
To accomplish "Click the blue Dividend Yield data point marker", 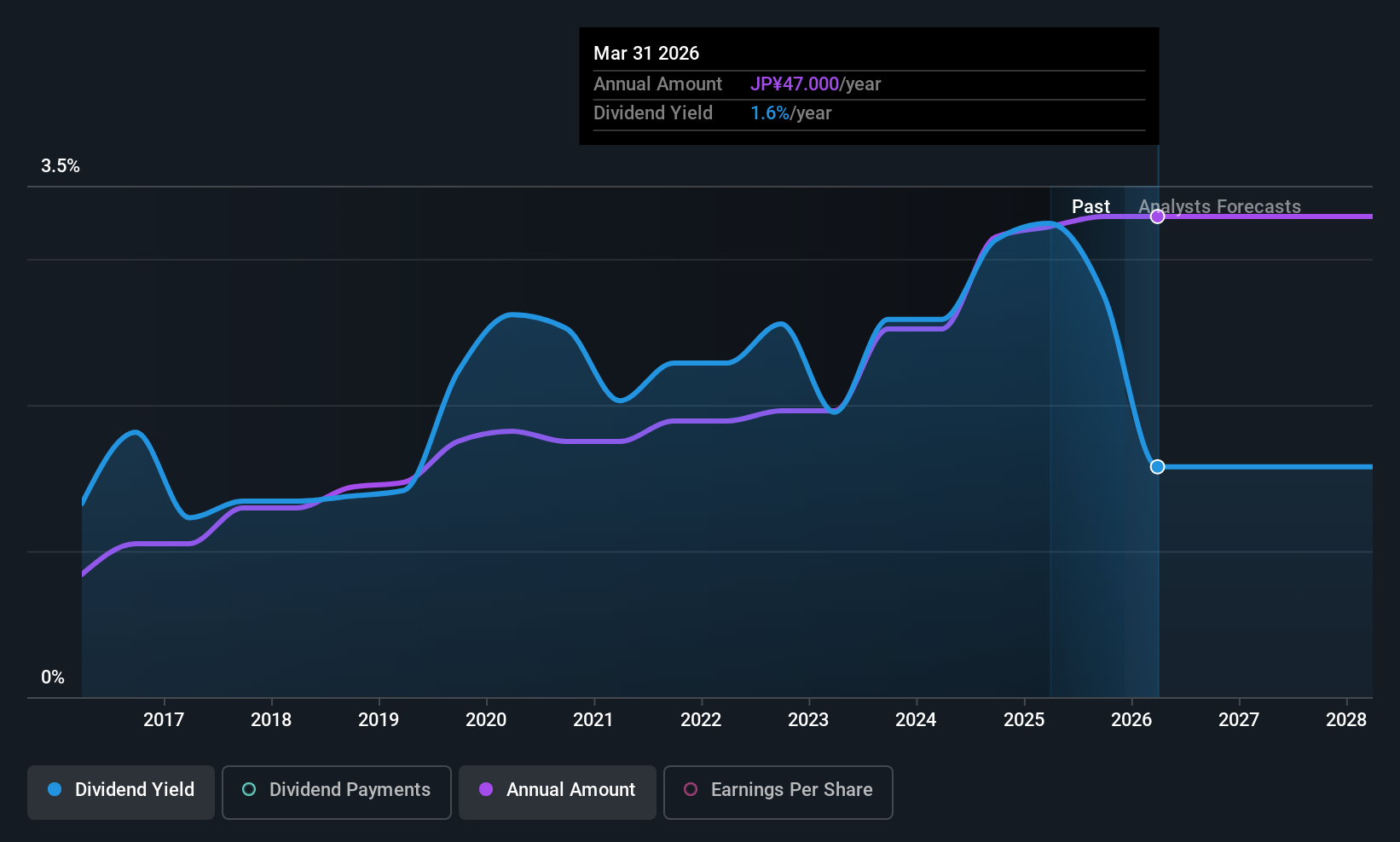I will pyautogui.click(x=1157, y=467).
